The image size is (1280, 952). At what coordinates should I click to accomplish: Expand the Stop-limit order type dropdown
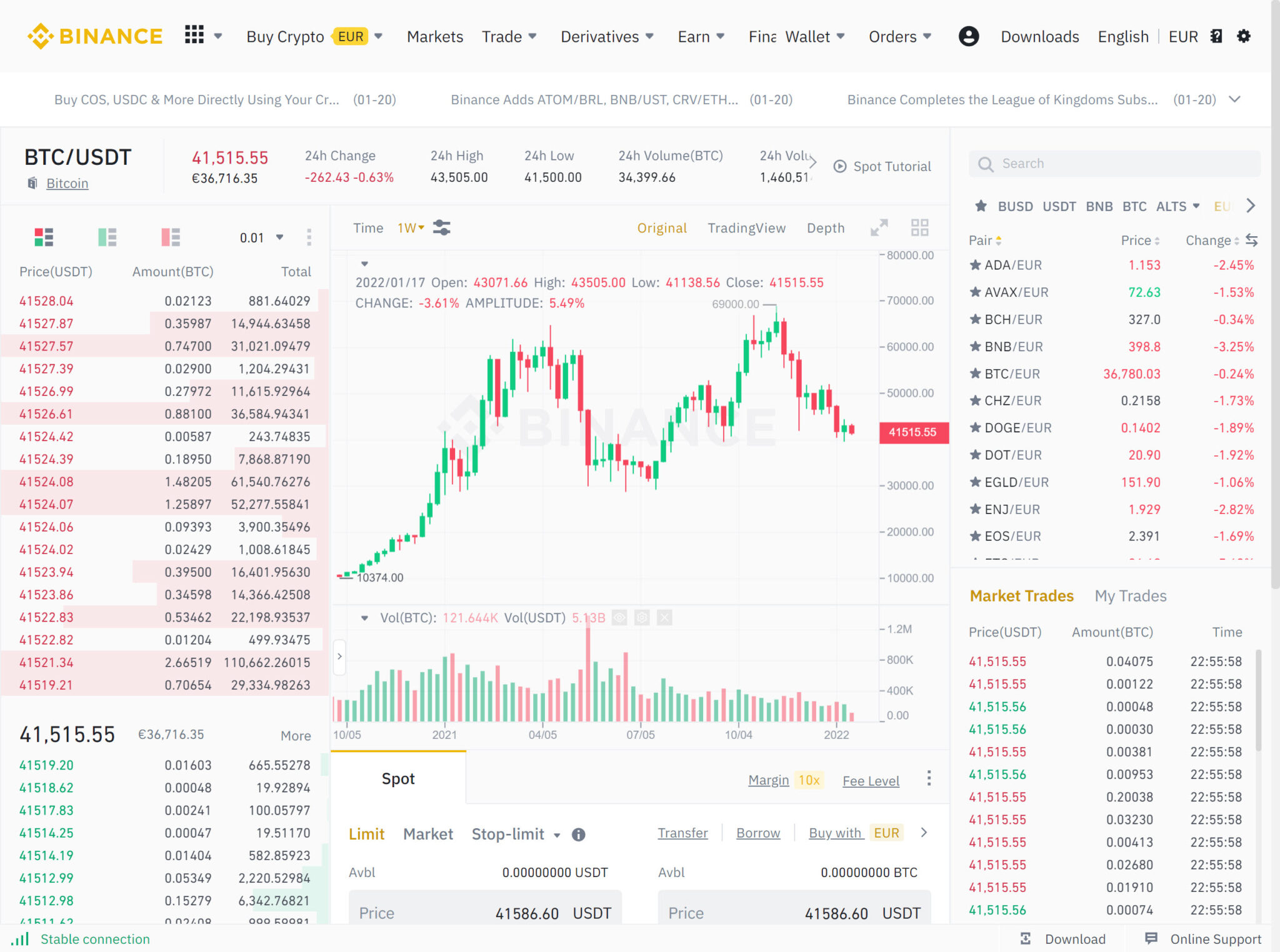click(557, 835)
